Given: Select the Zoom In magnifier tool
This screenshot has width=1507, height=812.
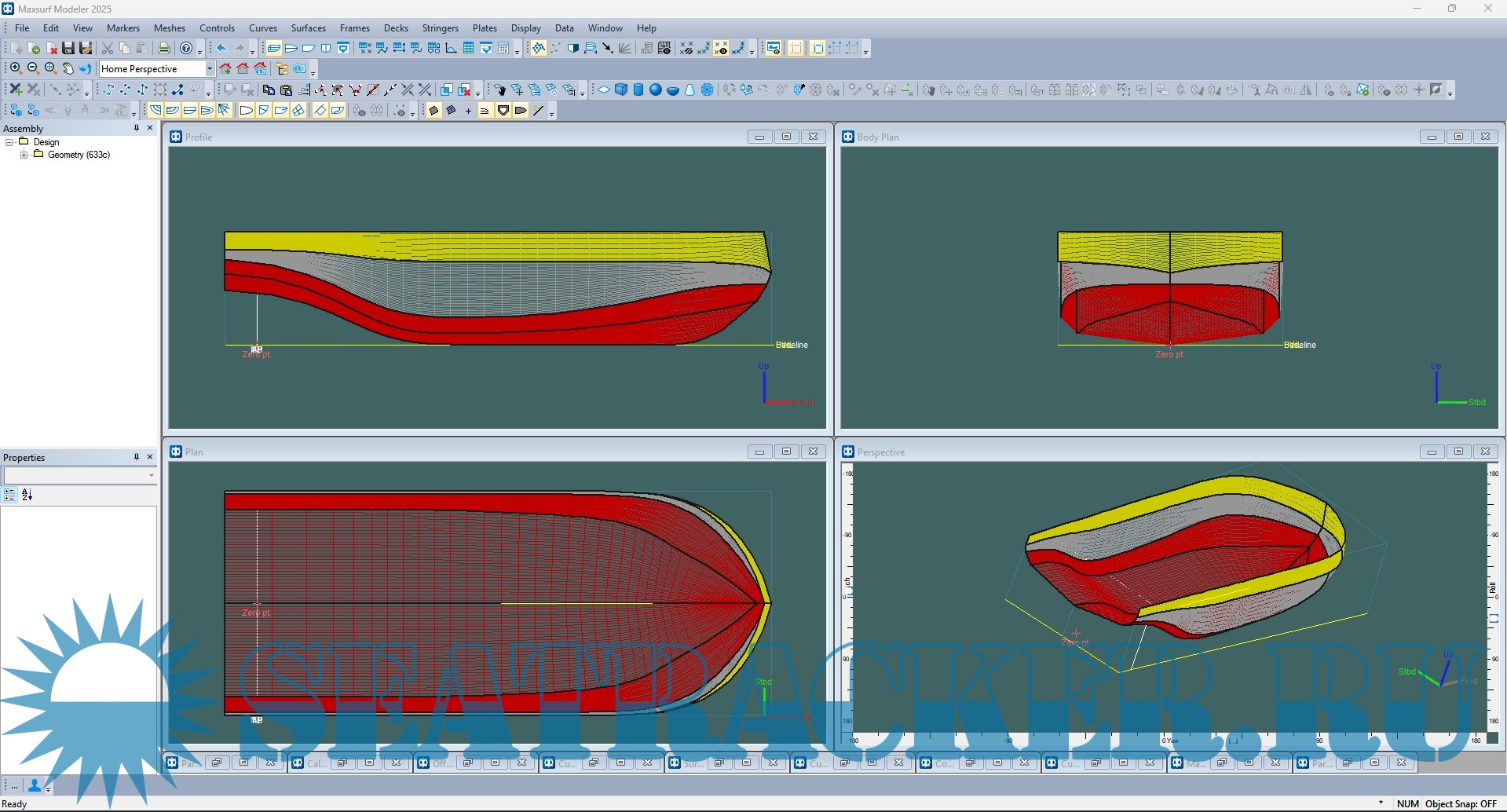Looking at the screenshot, I should 14,68.
